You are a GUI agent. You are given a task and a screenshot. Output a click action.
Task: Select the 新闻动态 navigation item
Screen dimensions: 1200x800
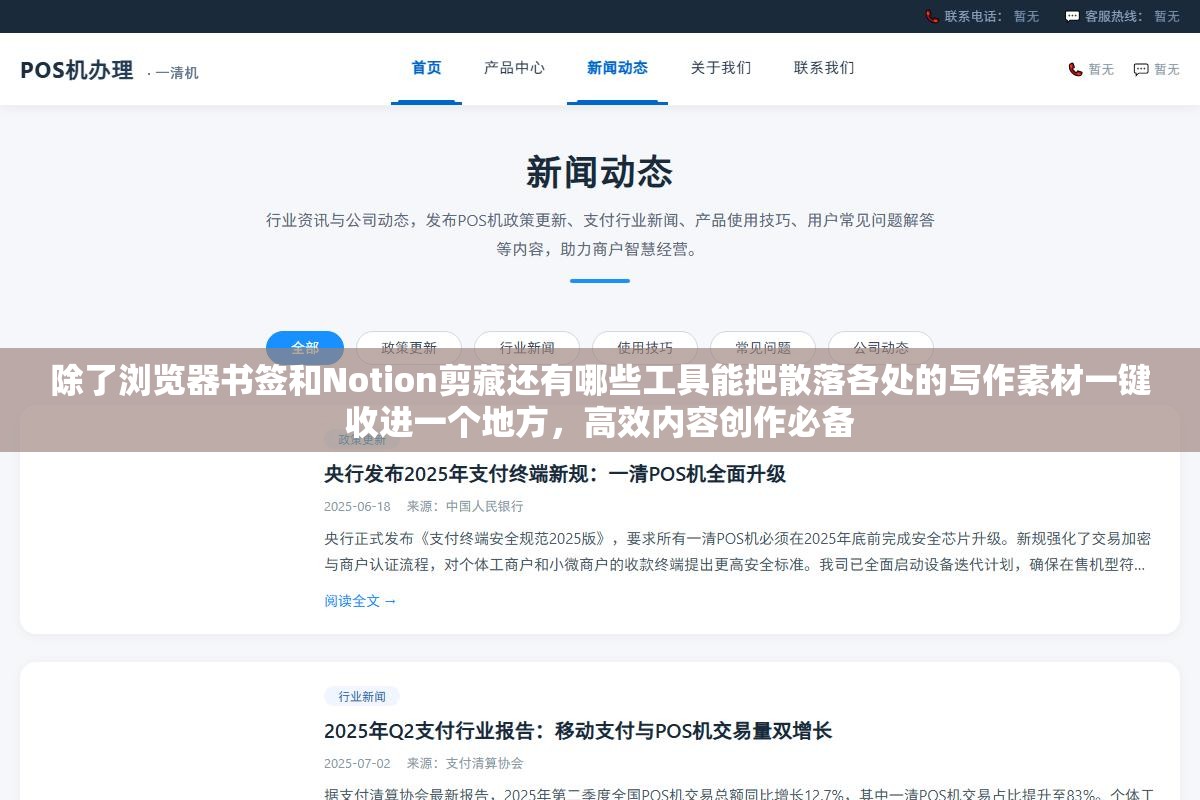[x=617, y=68]
